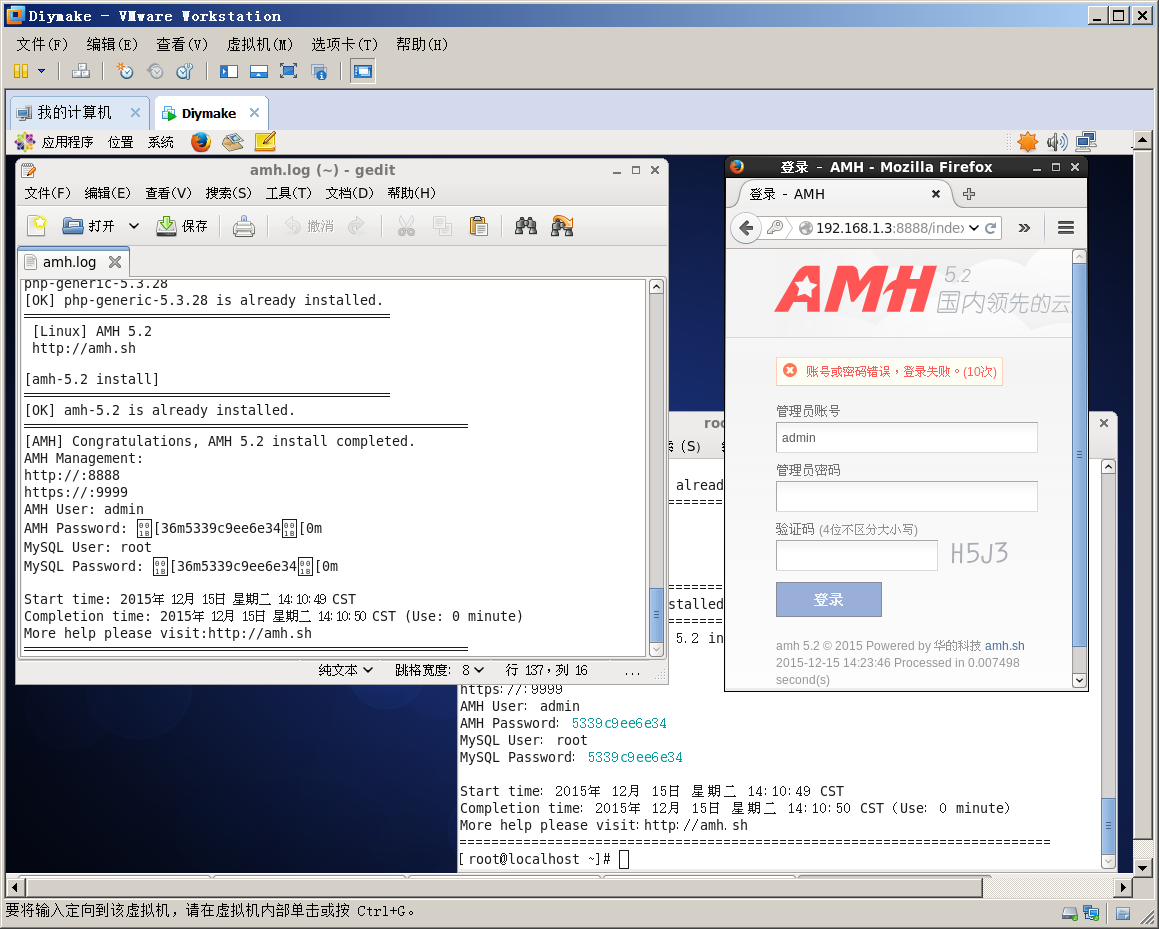Expand the 打开 recent files dropdown arrow
Screen dimensions: 1159x929
pyautogui.click(x=134, y=226)
